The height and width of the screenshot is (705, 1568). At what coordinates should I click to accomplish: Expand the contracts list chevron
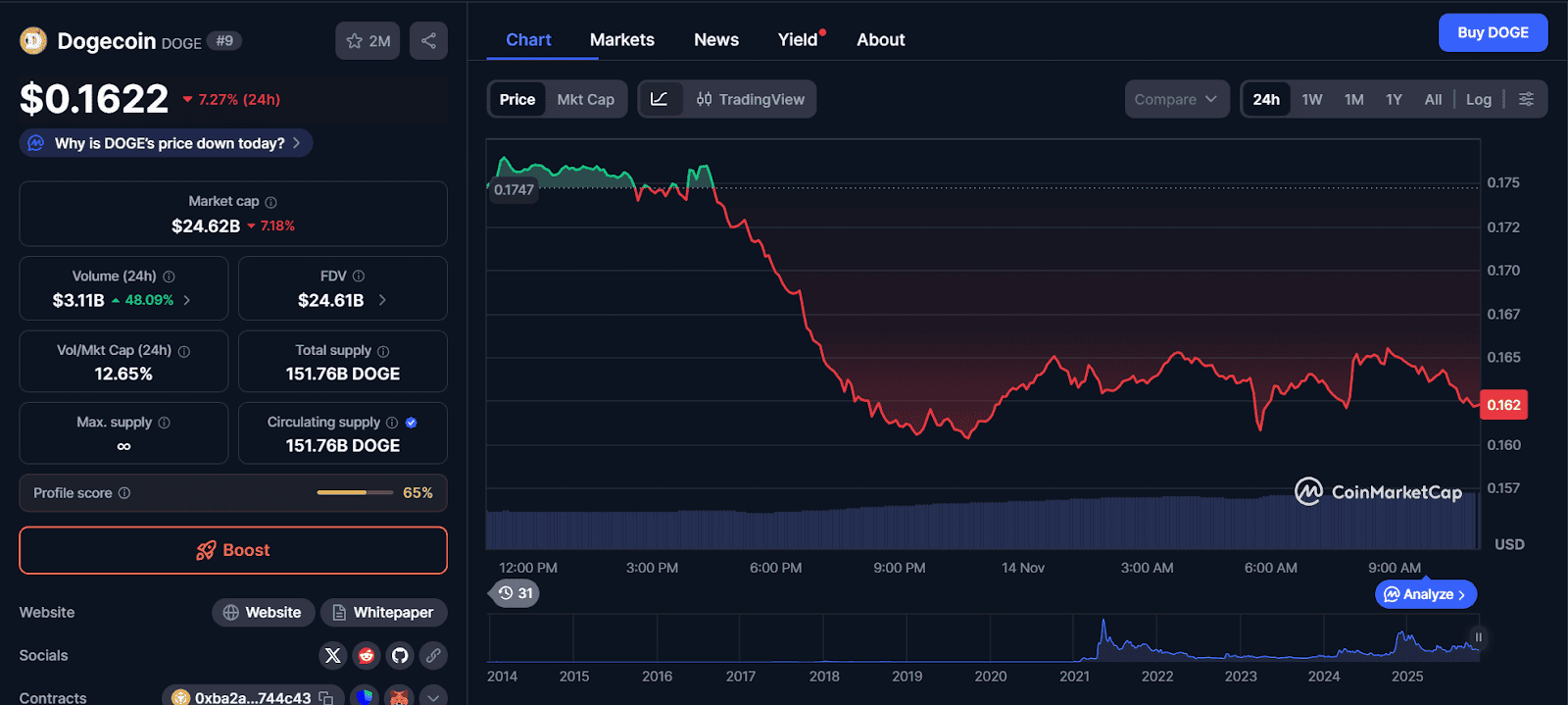pyautogui.click(x=433, y=697)
